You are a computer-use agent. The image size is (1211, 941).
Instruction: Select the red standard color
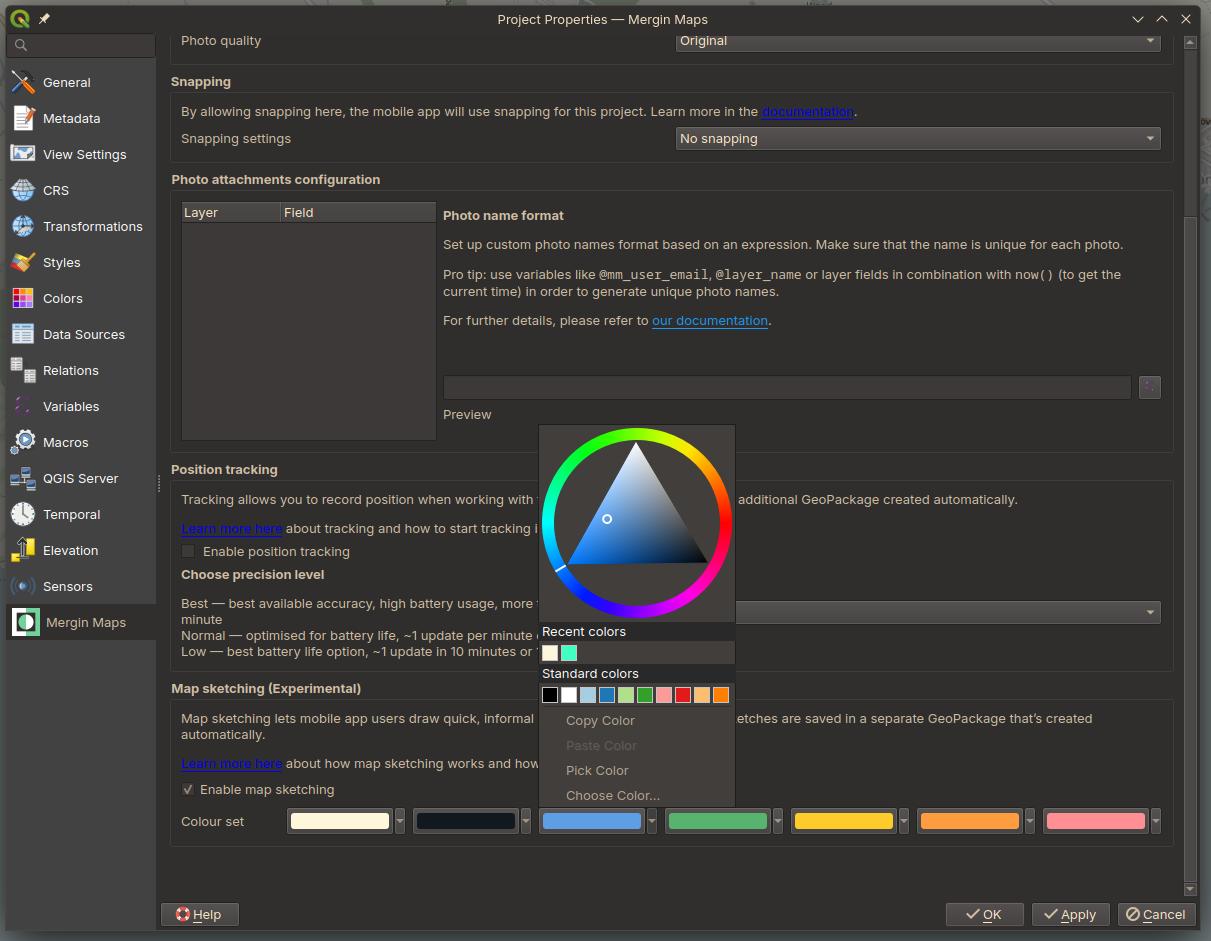pyautogui.click(x=683, y=695)
